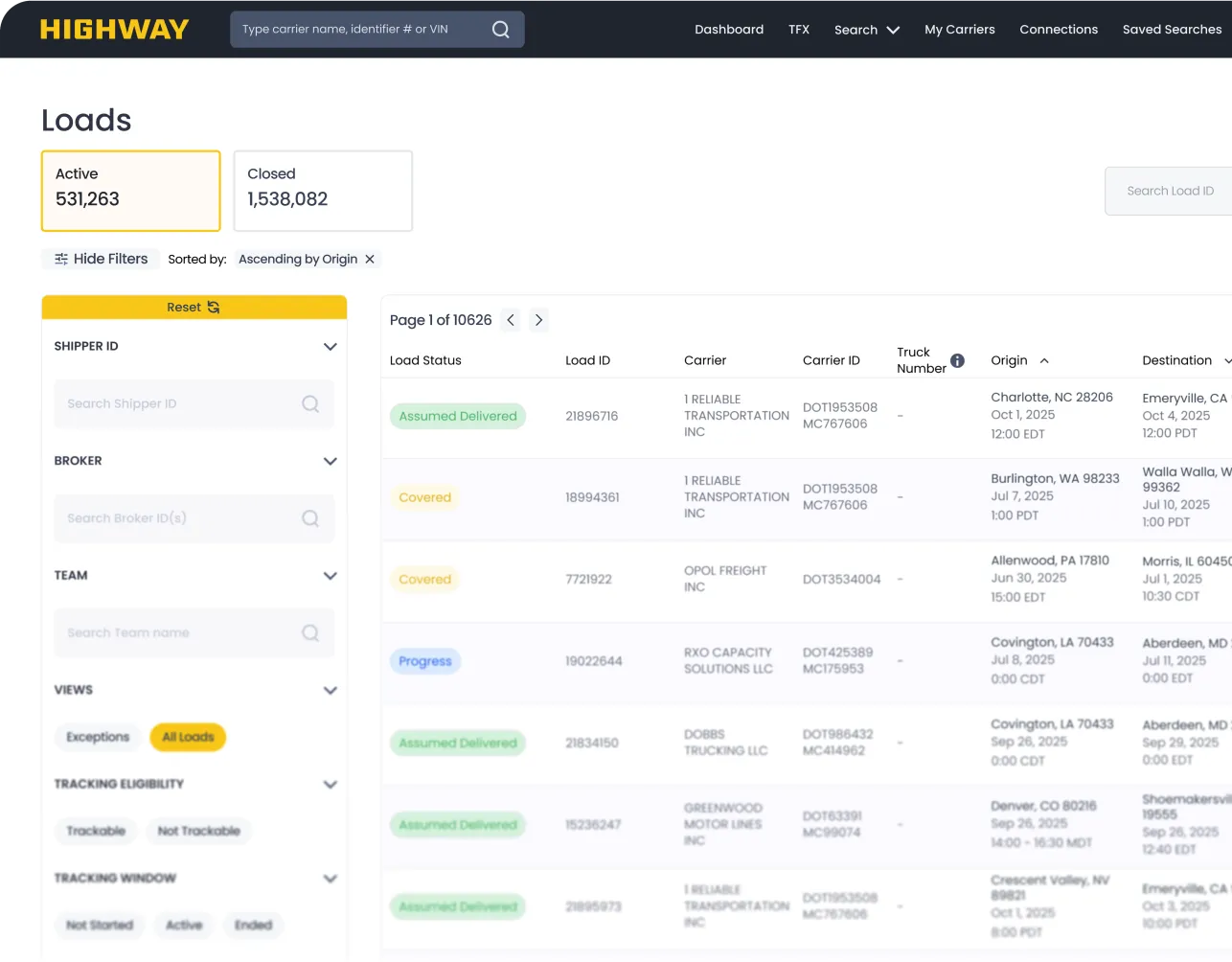Collapse the VIEWS filter section

(331, 690)
